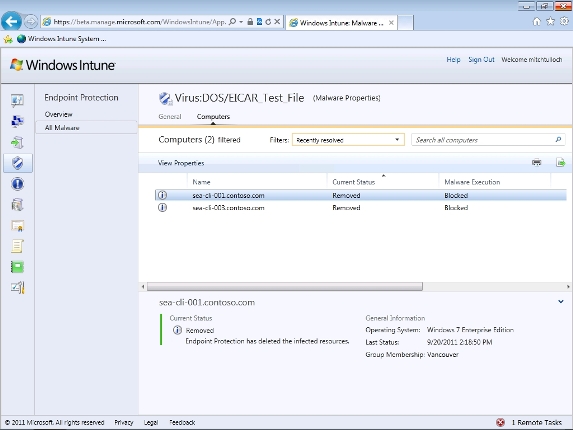Sort by Name column header
Screen dimensions: 573x430
click(x=258, y=182)
